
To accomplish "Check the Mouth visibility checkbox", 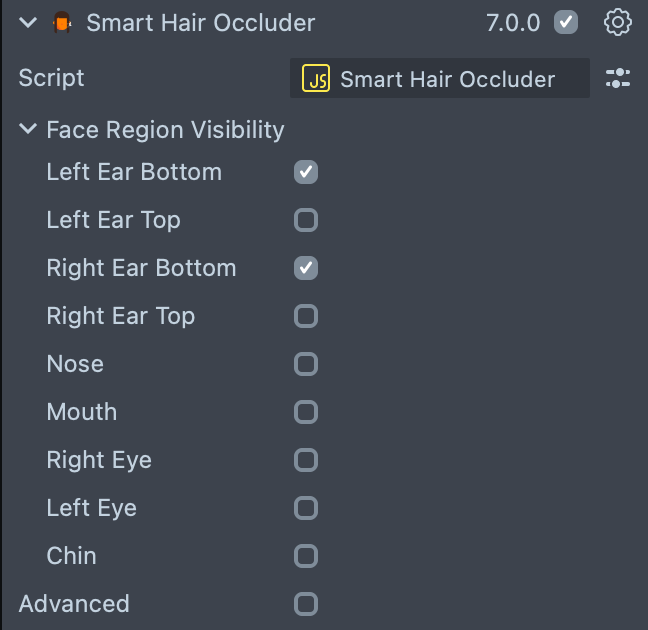I will (x=306, y=412).
